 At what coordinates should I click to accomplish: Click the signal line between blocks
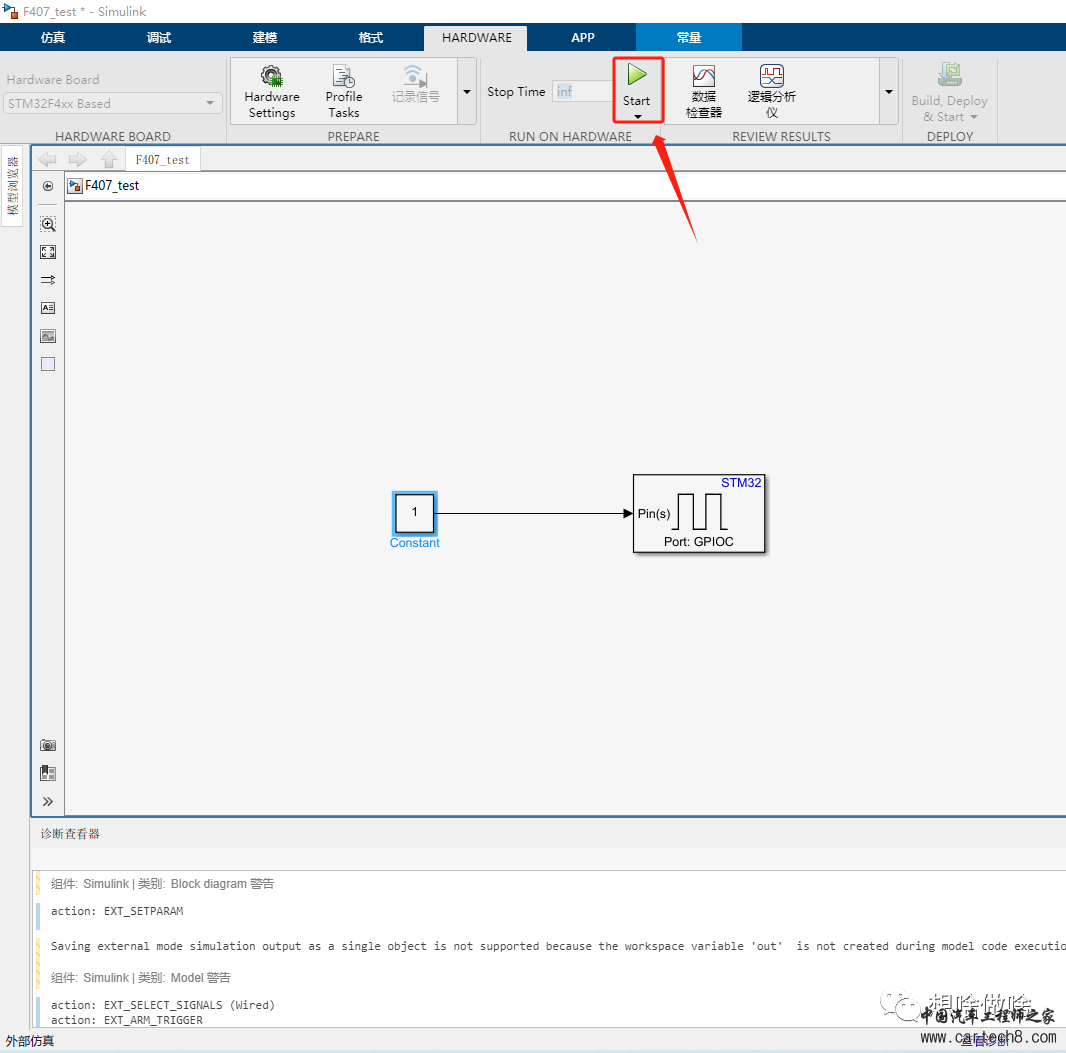point(534,513)
